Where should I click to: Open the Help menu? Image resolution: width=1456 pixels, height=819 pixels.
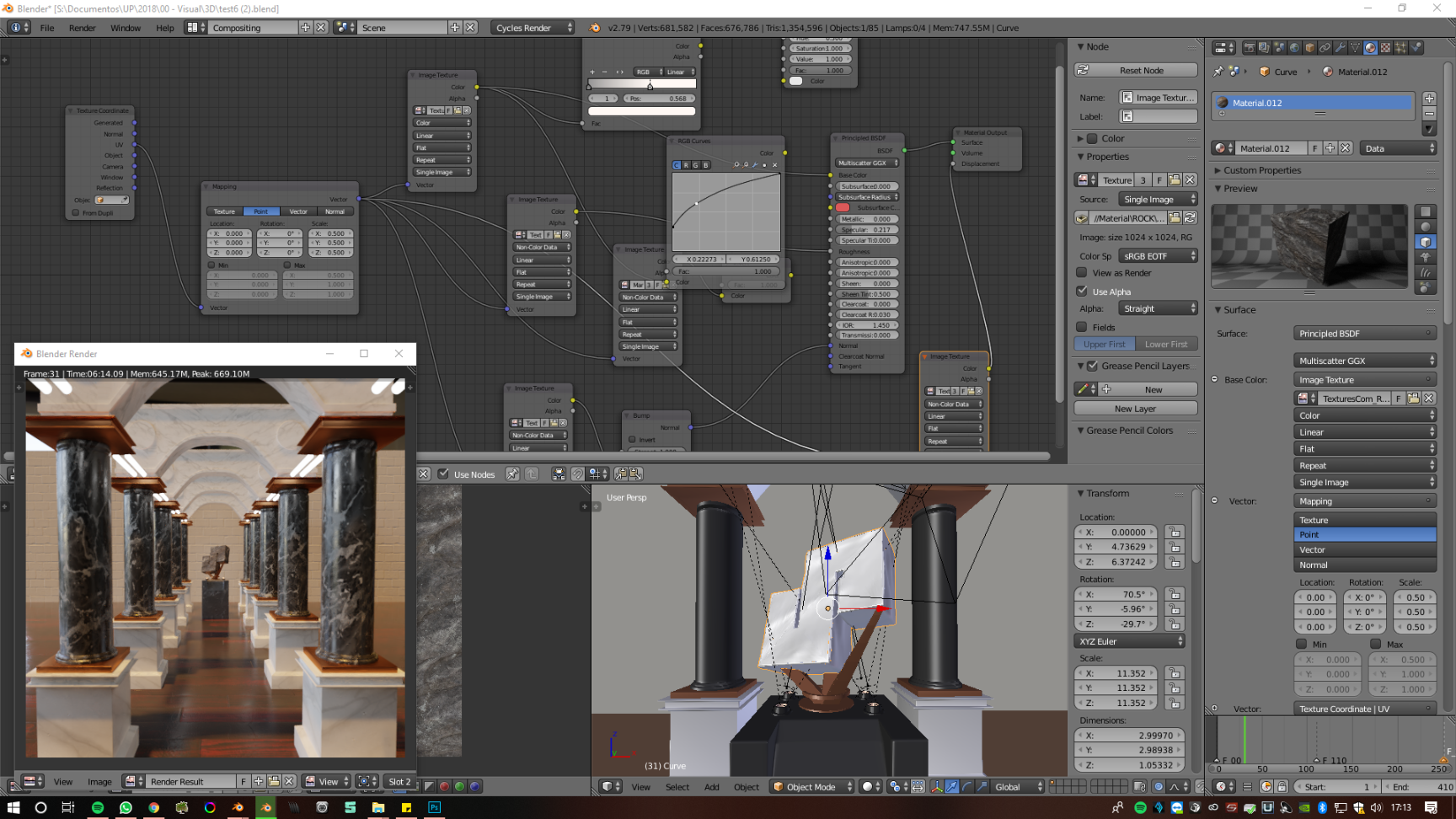[x=165, y=28]
